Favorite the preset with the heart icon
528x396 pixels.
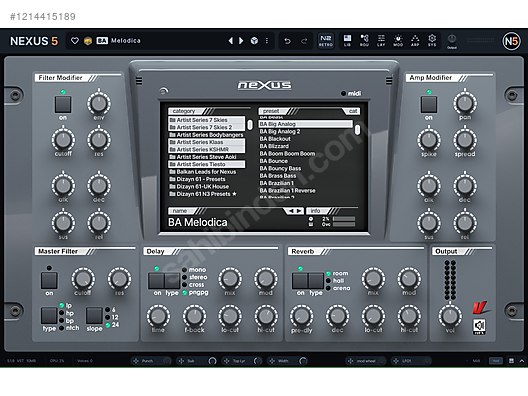tap(75, 41)
